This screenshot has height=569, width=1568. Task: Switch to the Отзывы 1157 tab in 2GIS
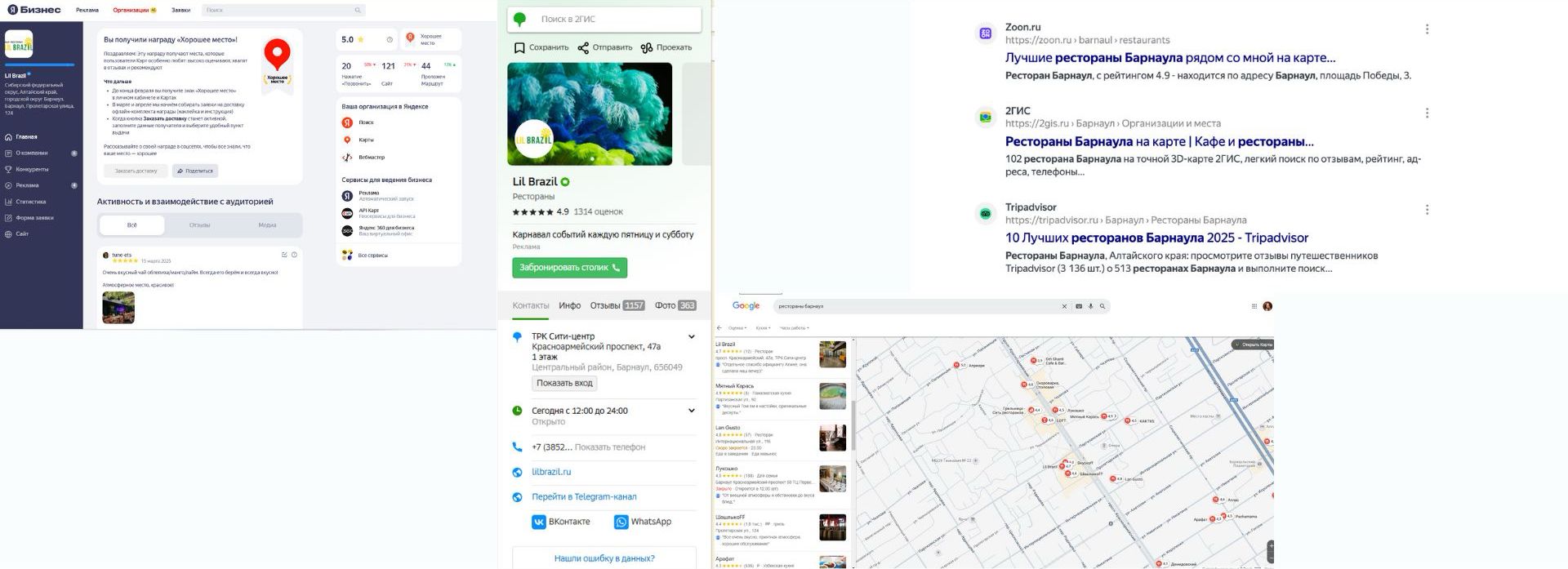(x=617, y=305)
